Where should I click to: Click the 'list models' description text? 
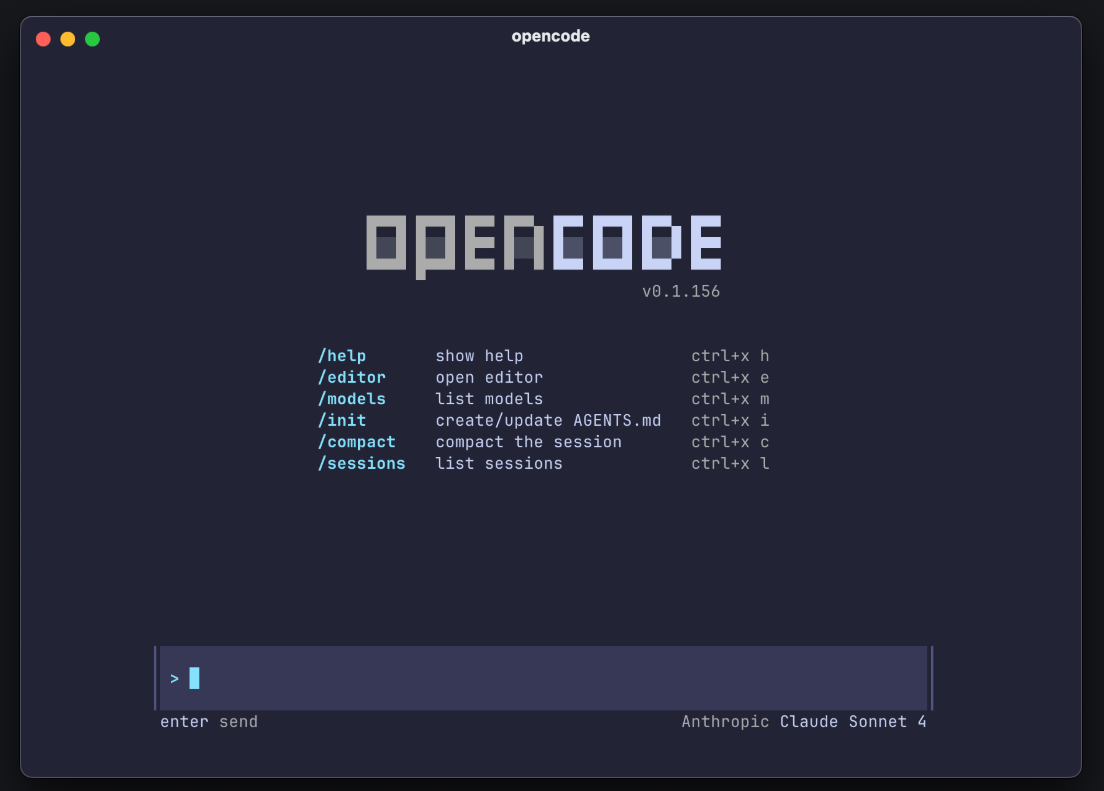click(x=489, y=399)
